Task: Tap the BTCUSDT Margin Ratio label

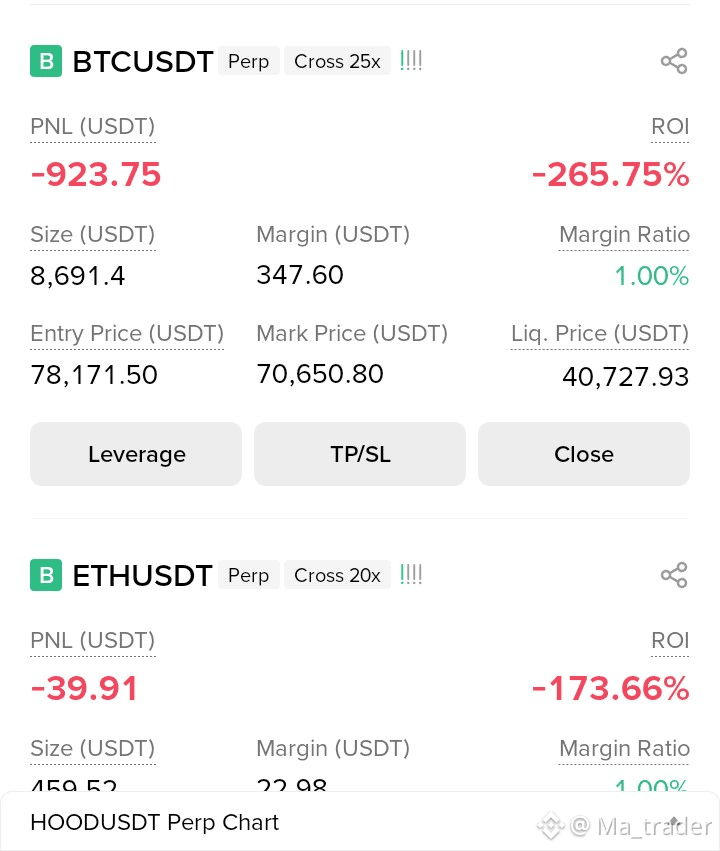Action: pos(624,235)
